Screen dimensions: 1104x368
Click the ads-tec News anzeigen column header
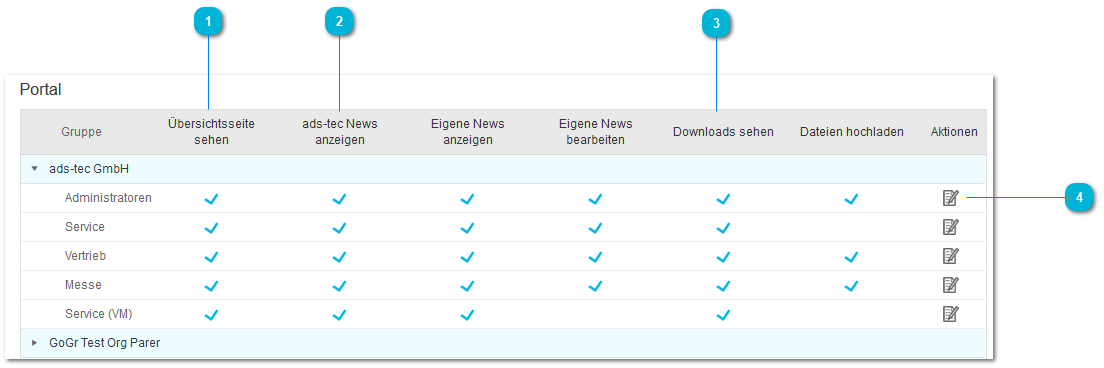point(339,132)
